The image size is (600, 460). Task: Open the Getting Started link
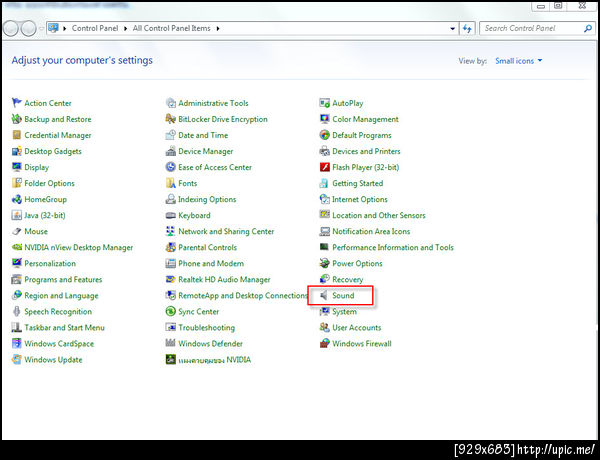pos(357,183)
